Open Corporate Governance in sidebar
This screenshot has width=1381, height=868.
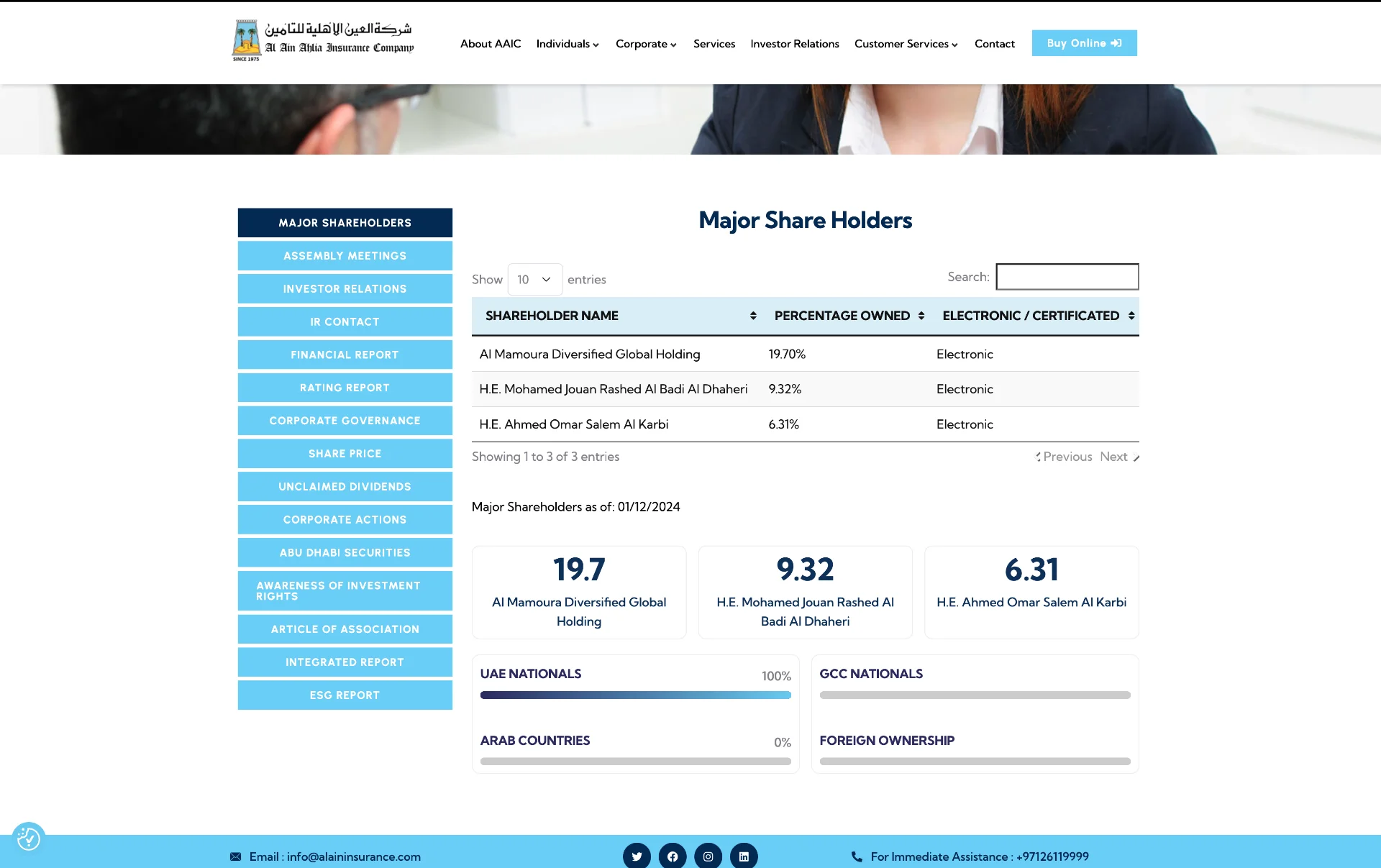pyautogui.click(x=345, y=421)
